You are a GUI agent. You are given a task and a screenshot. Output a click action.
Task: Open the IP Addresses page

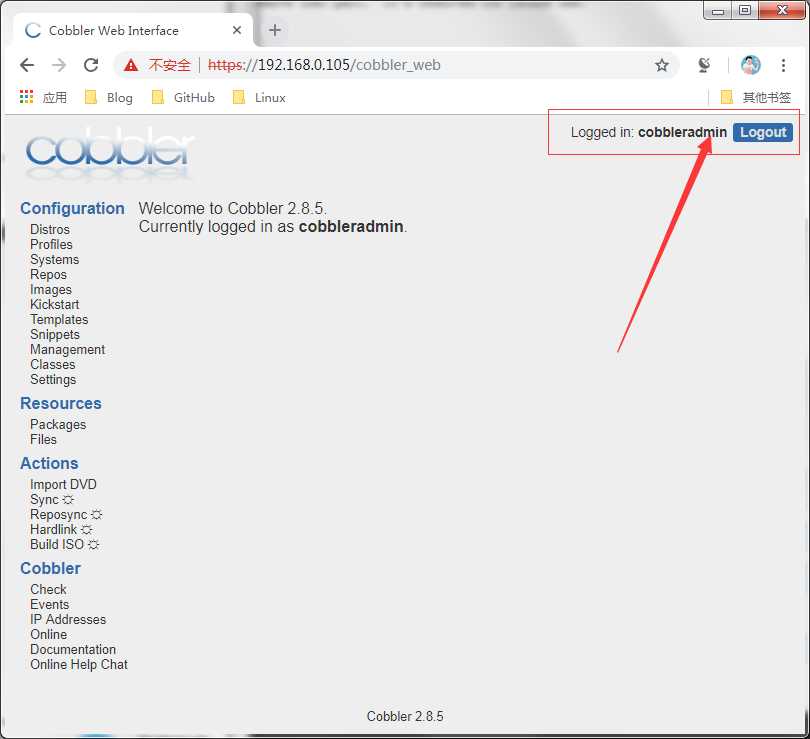68,619
